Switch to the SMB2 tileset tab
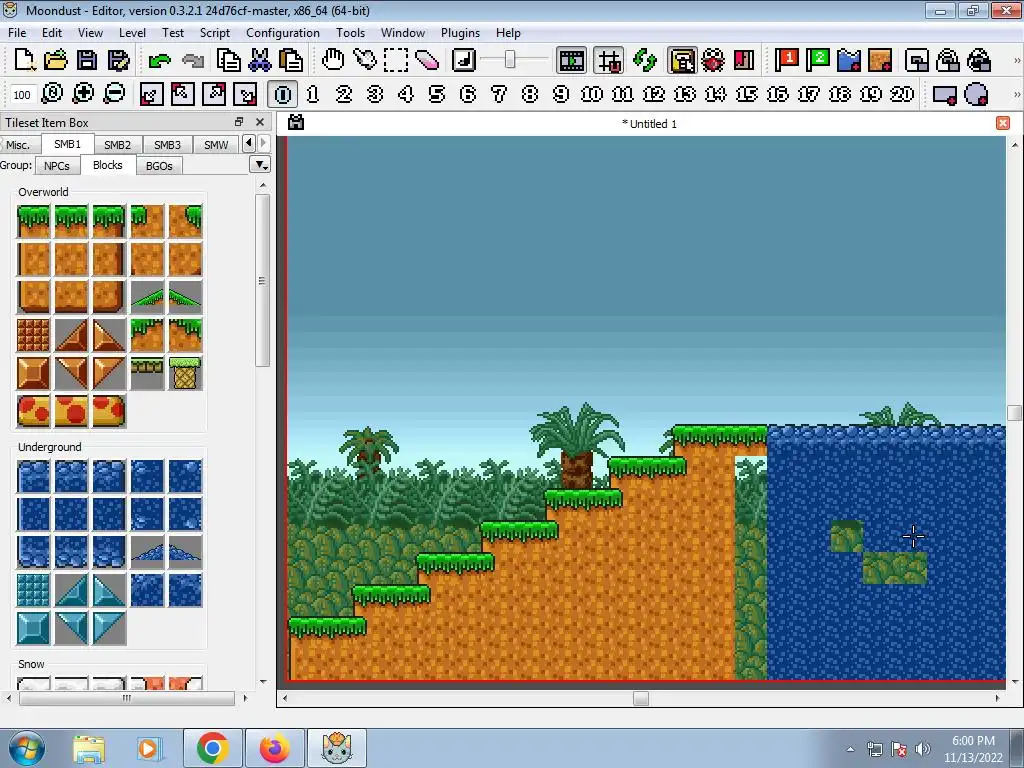Image resolution: width=1024 pixels, height=768 pixels. pyautogui.click(x=118, y=145)
